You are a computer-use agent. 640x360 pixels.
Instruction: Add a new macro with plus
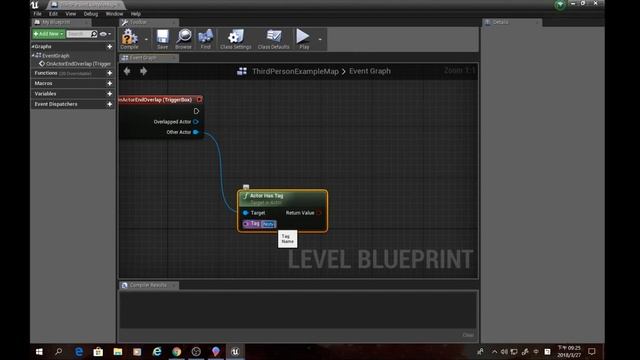click(109, 83)
